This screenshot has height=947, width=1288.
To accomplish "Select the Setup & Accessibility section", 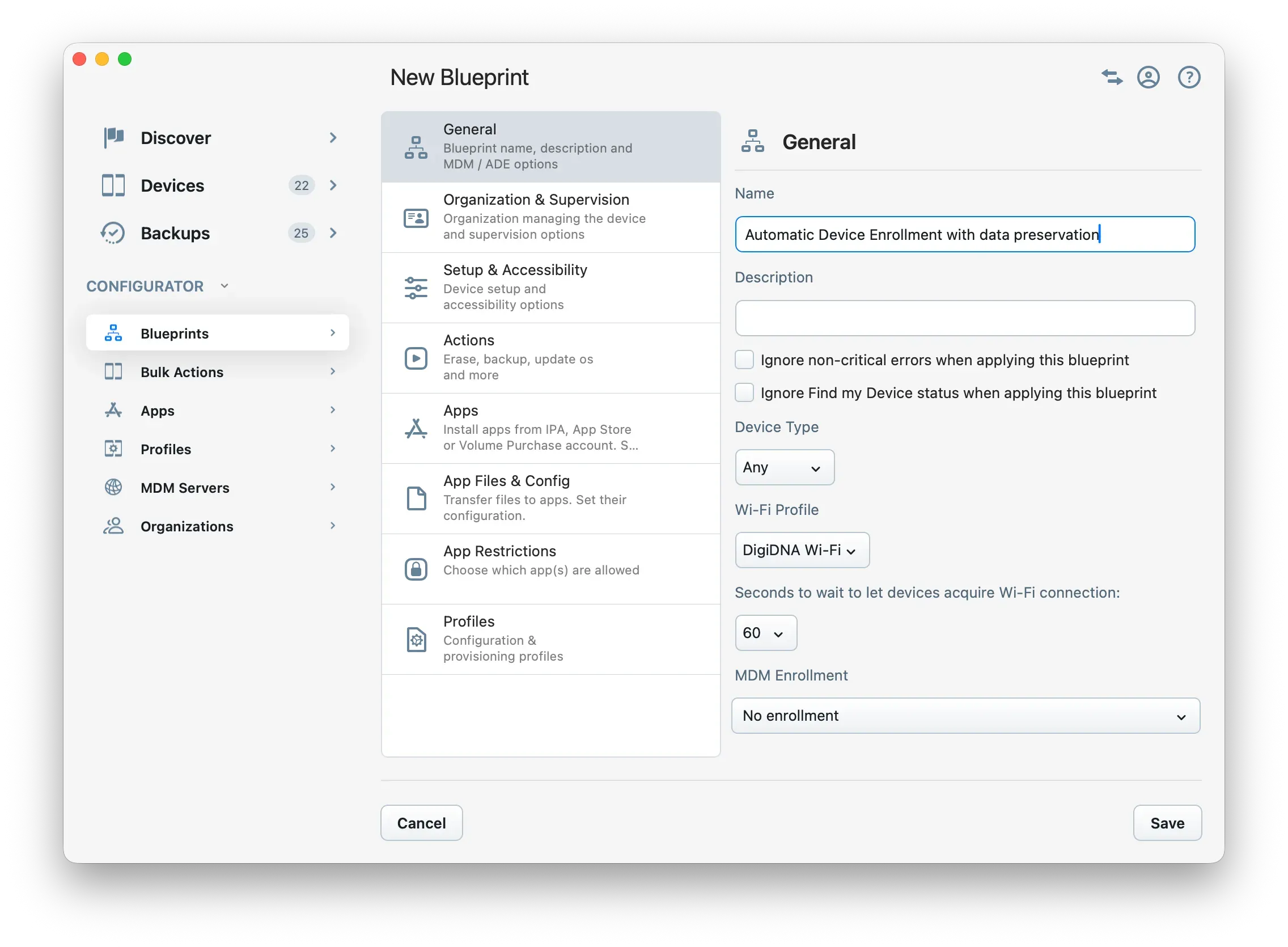I will [x=550, y=288].
